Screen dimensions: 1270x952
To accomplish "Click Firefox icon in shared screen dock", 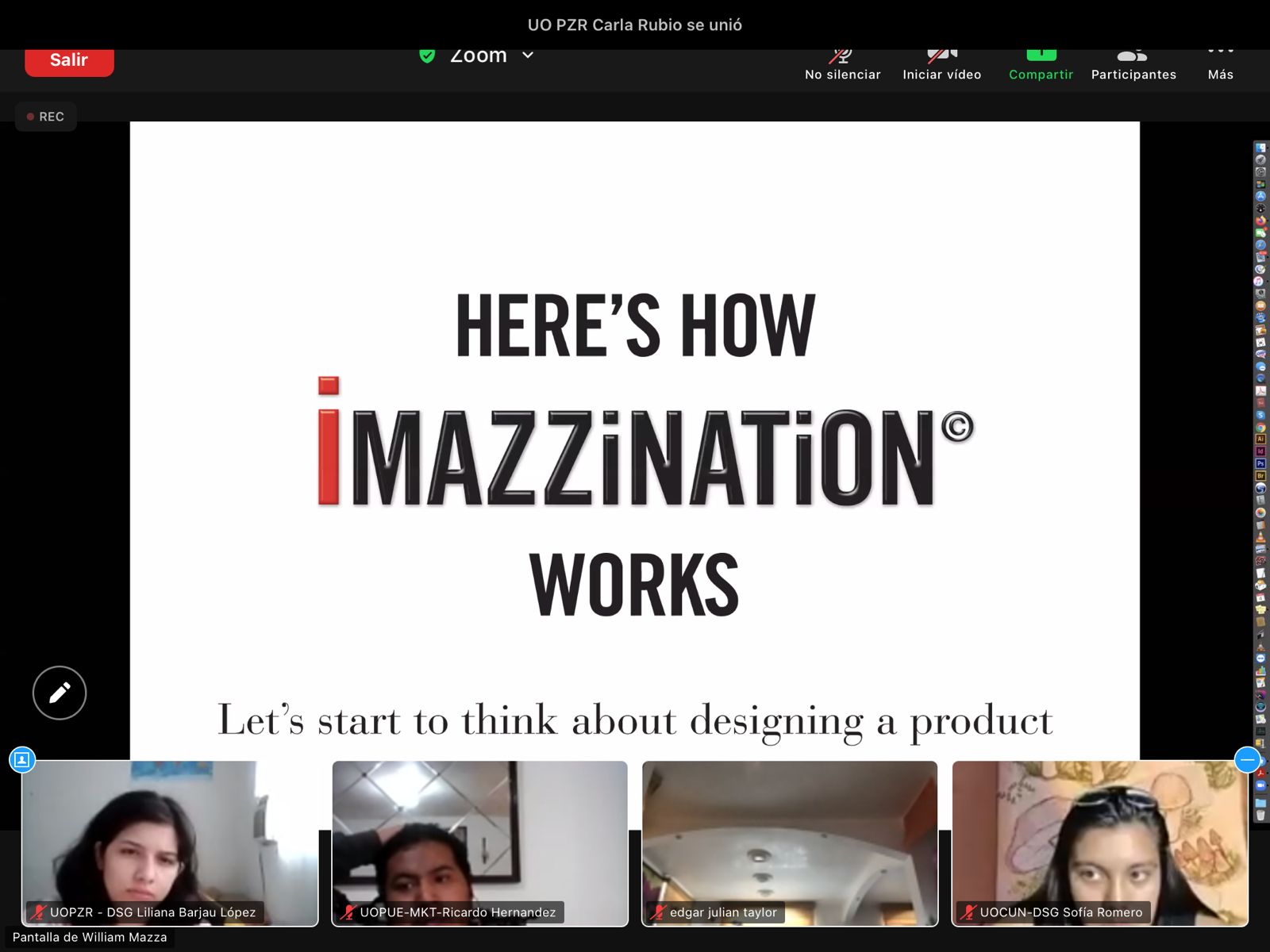I will 1260,221.
